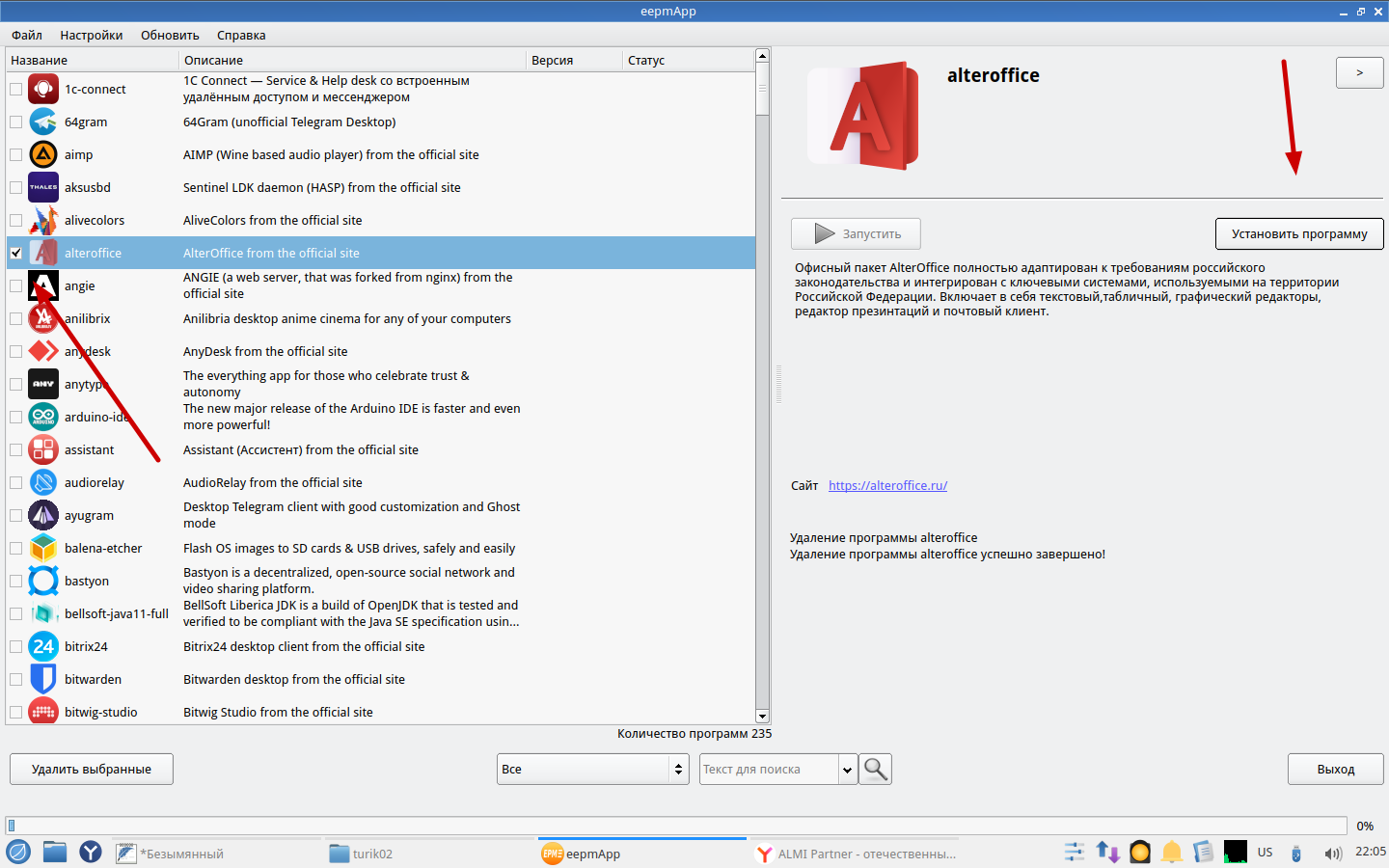Click the anytype black icon
The height and width of the screenshot is (868, 1389).
[x=43, y=384]
